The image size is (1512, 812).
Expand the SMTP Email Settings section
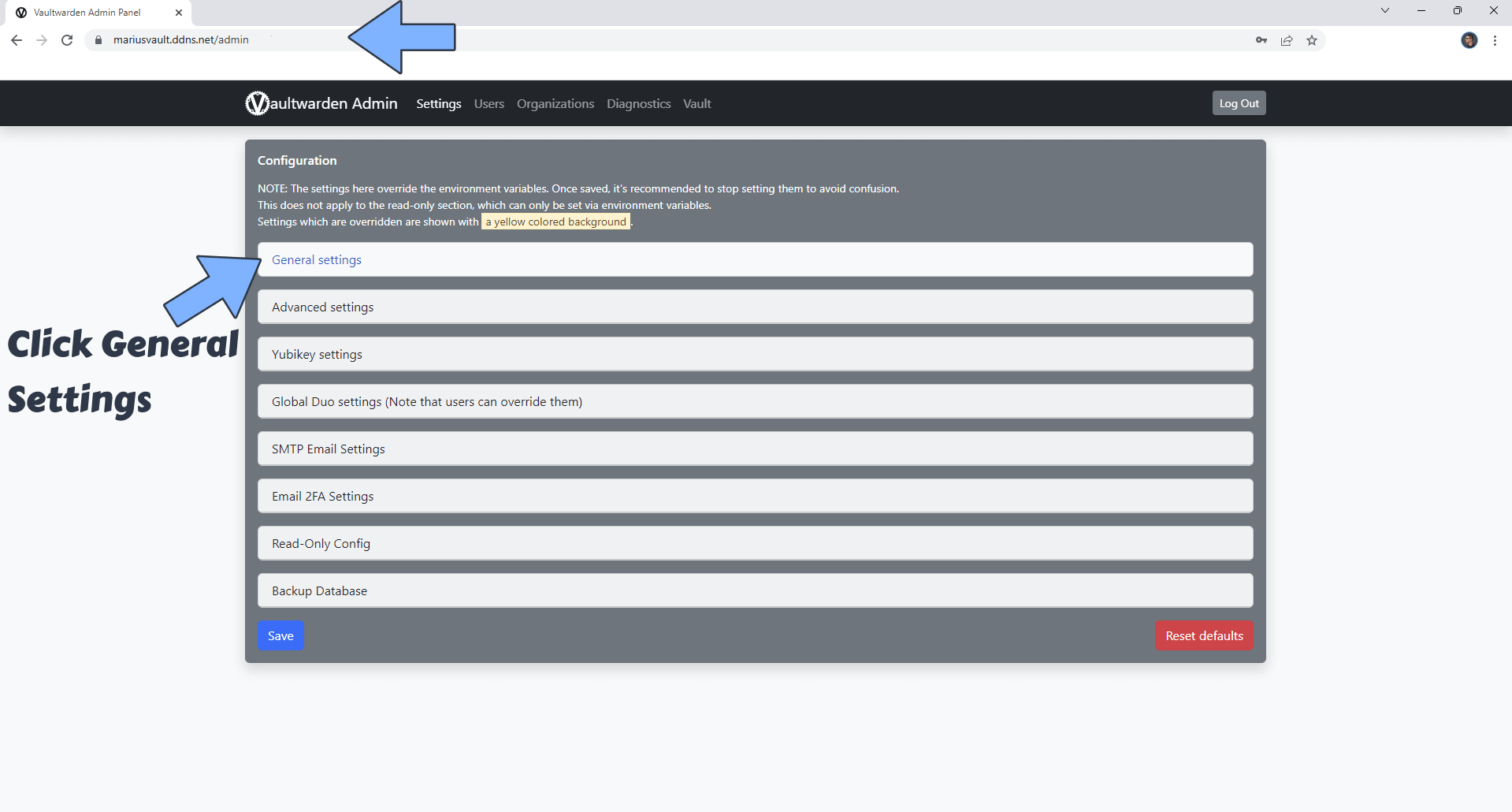329,449
